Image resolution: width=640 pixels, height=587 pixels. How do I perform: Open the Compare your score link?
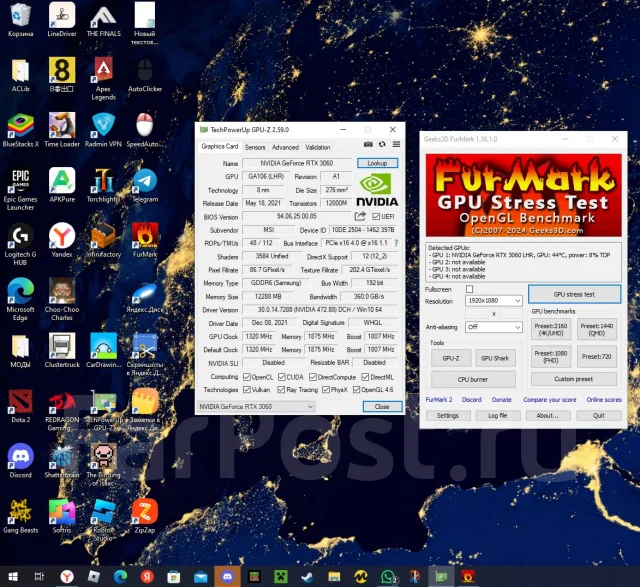click(550, 400)
